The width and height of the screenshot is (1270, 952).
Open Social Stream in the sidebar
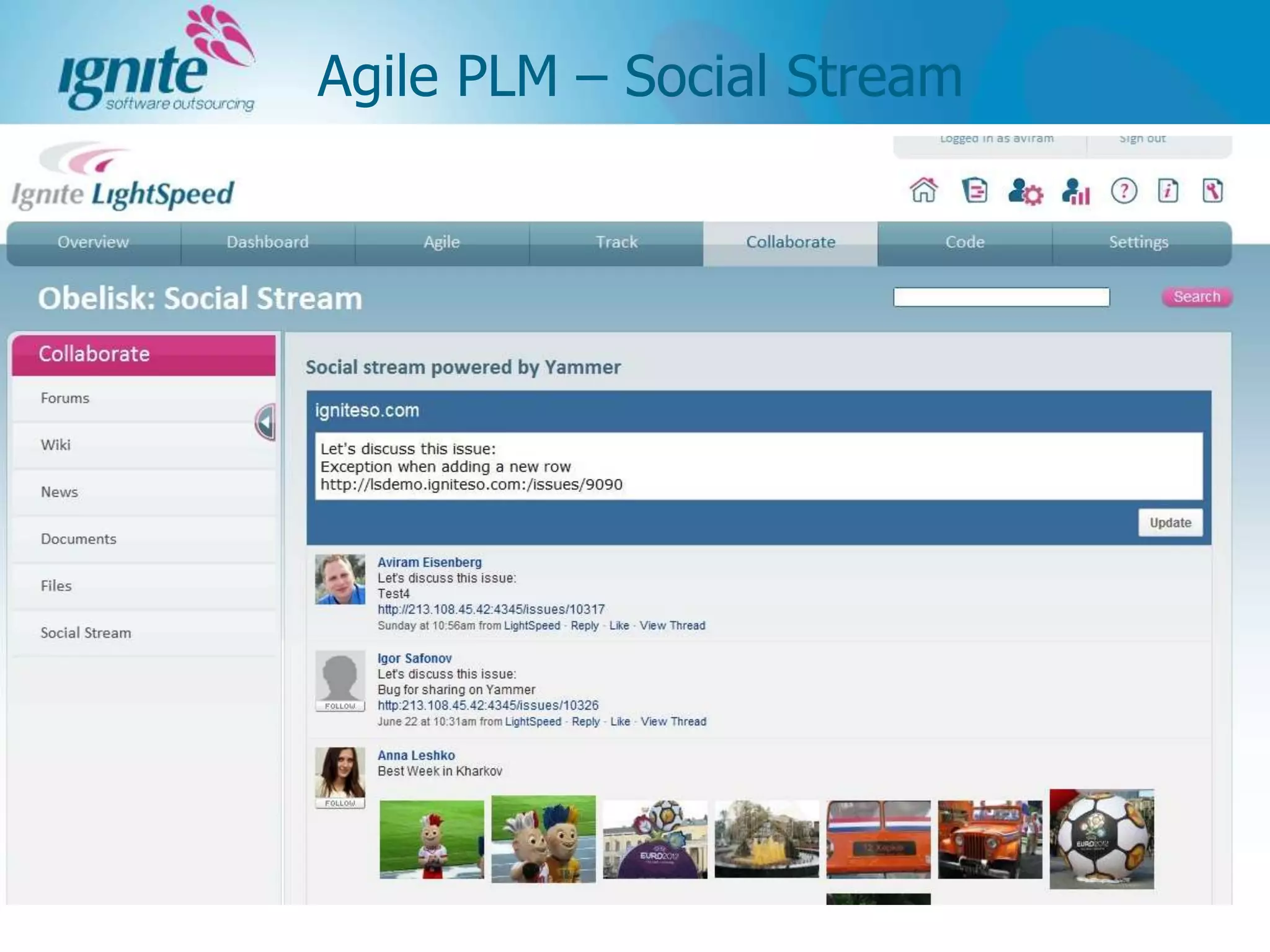coord(144,633)
